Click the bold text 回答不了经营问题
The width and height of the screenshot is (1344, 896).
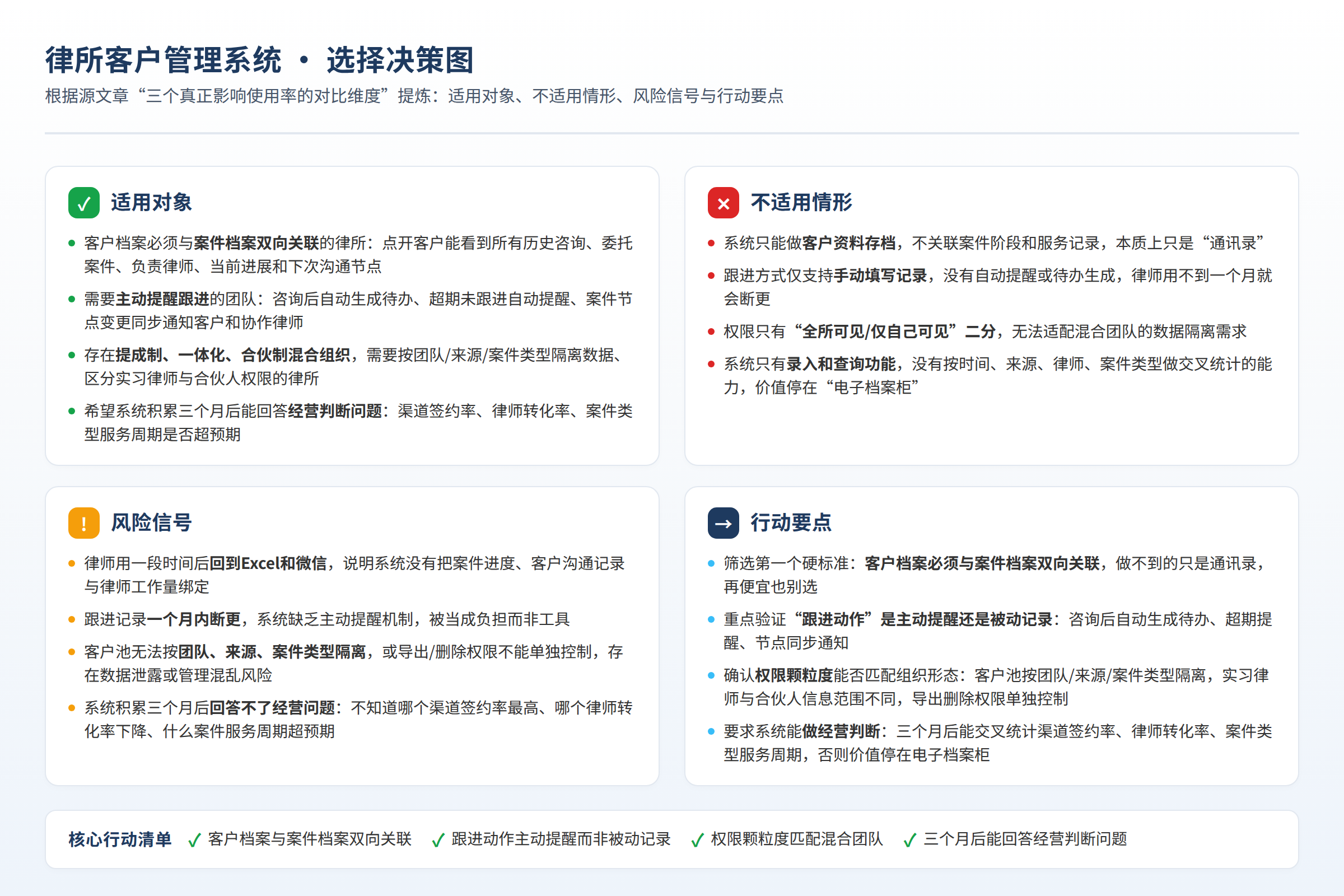point(272,707)
